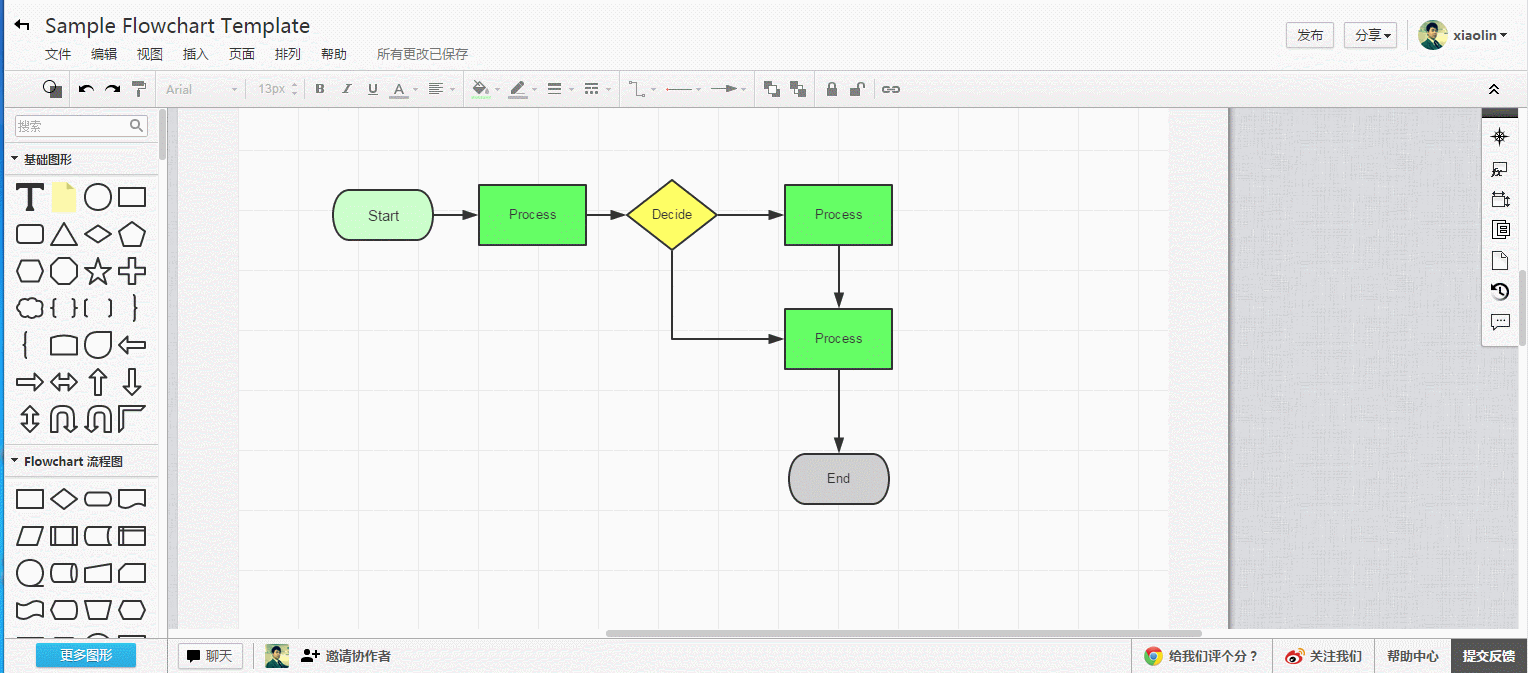
Task: Open the 分享 share dropdown
Action: tap(1370, 34)
